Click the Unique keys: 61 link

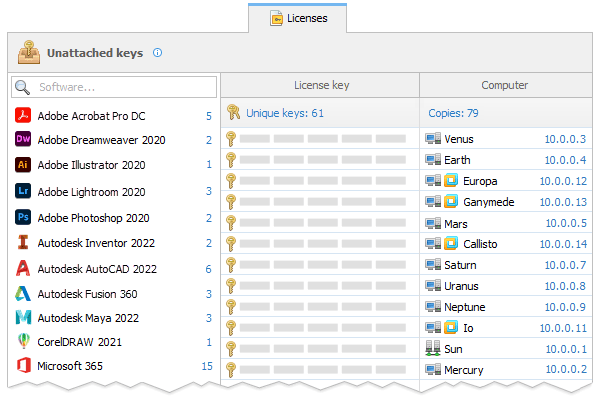tap(285, 113)
